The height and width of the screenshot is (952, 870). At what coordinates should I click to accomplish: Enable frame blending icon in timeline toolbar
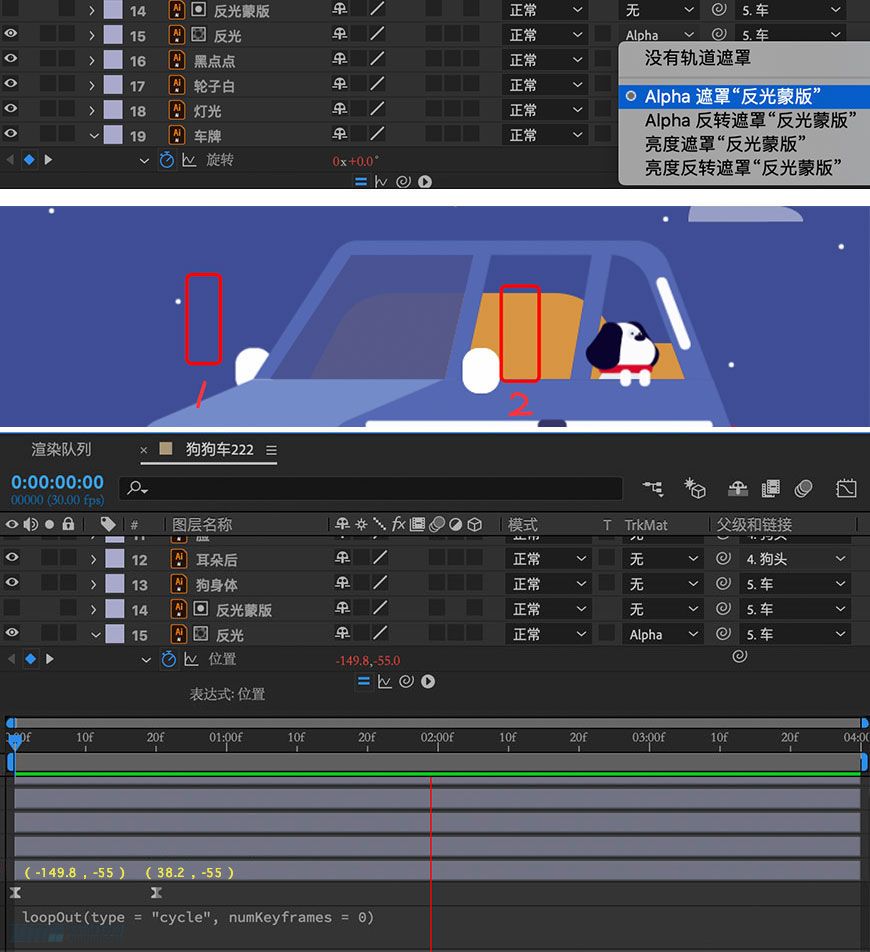[770, 488]
